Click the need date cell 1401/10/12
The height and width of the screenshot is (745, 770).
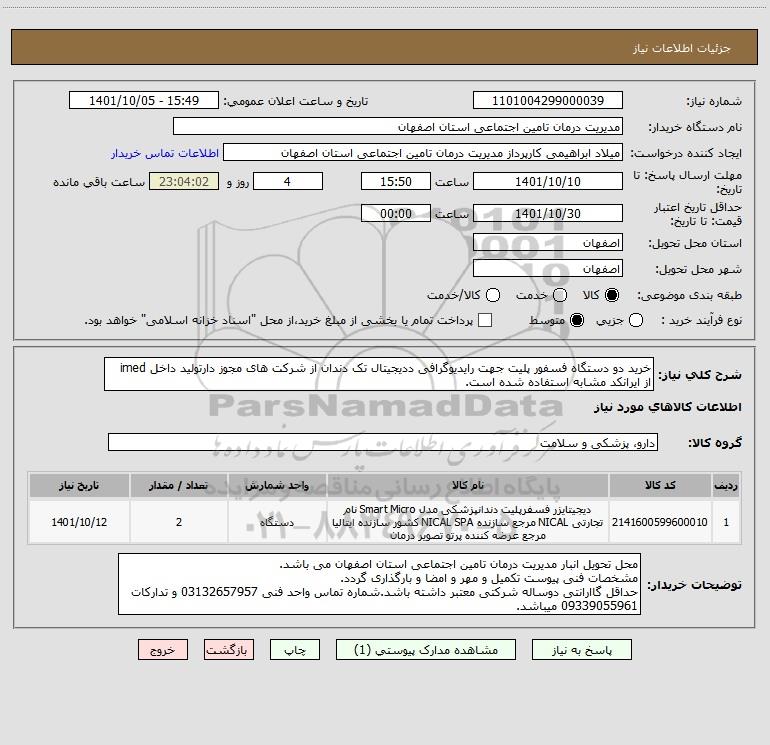pyautogui.click(x=79, y=522)
